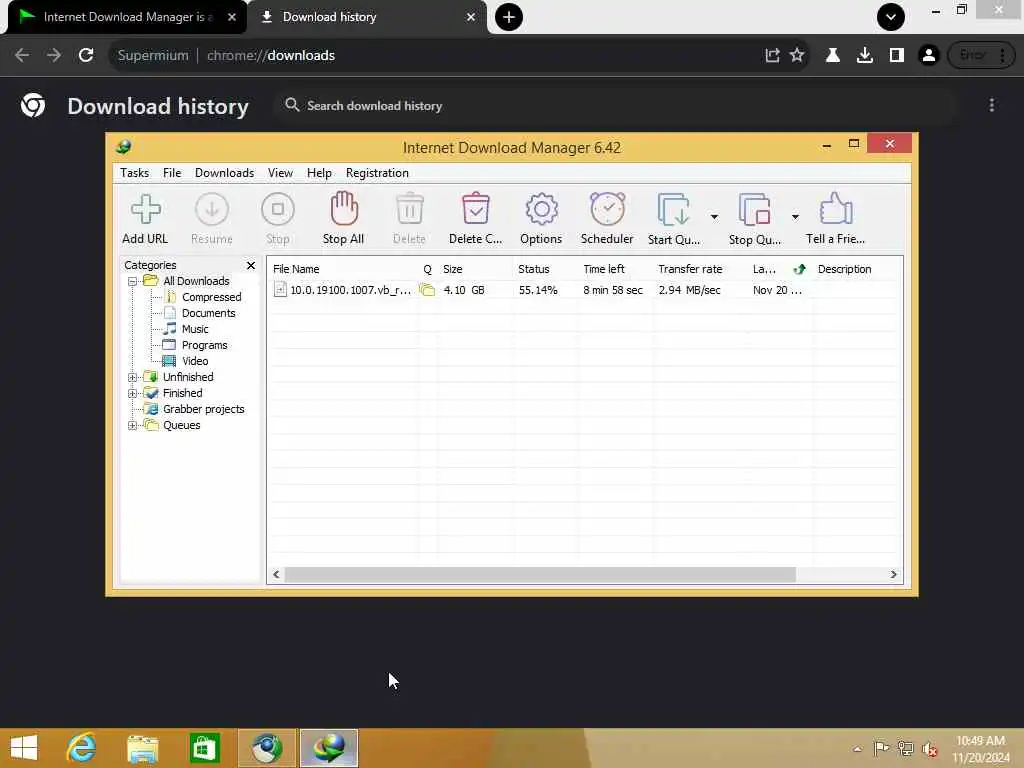
Task: Open IDM Options gear icon
Action: 541,210
